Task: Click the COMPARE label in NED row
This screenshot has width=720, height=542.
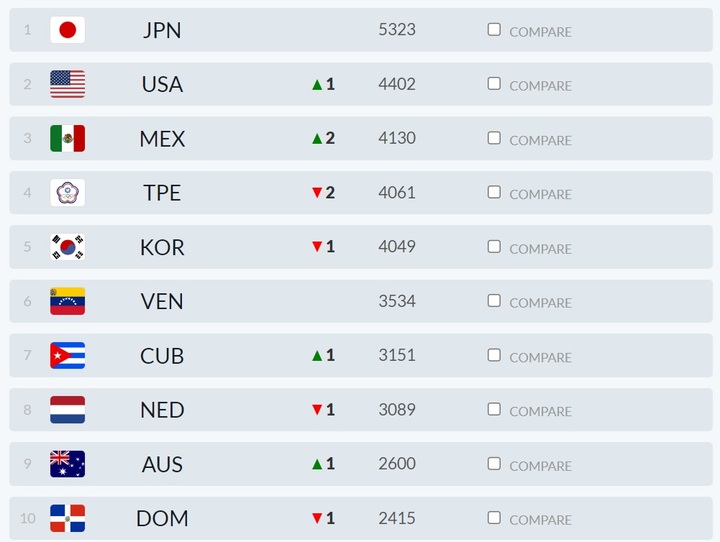Action: click(540, 411)
